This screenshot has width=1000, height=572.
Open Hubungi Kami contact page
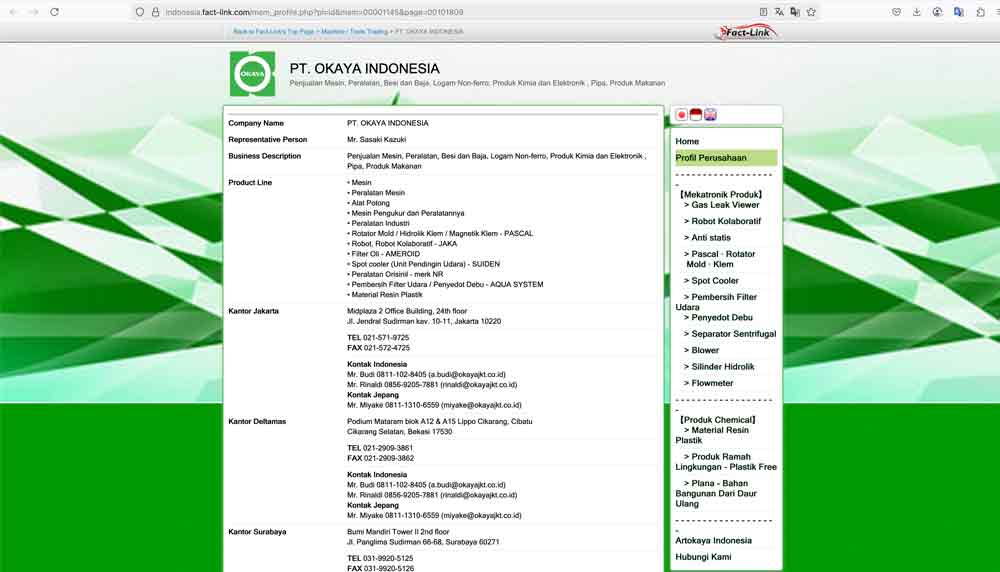(703, 557)
